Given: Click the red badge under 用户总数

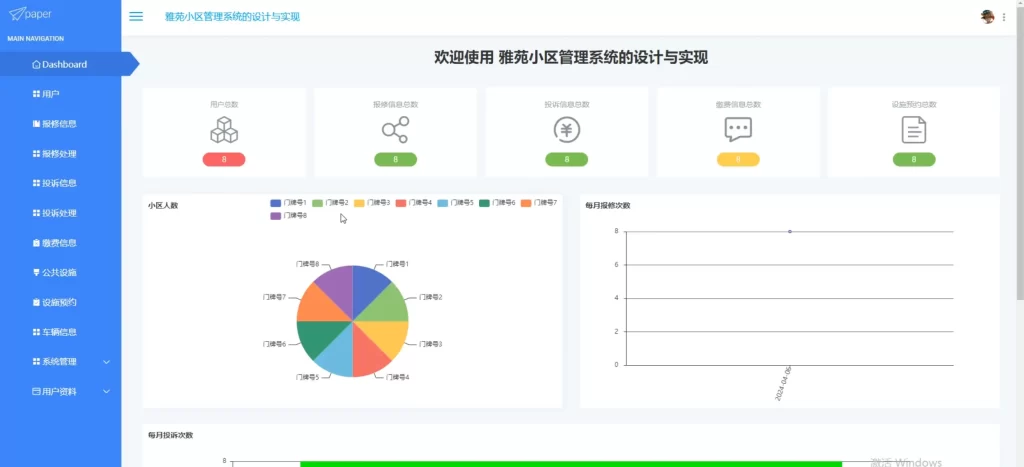Looking at the screenshot, I should 224,159.
